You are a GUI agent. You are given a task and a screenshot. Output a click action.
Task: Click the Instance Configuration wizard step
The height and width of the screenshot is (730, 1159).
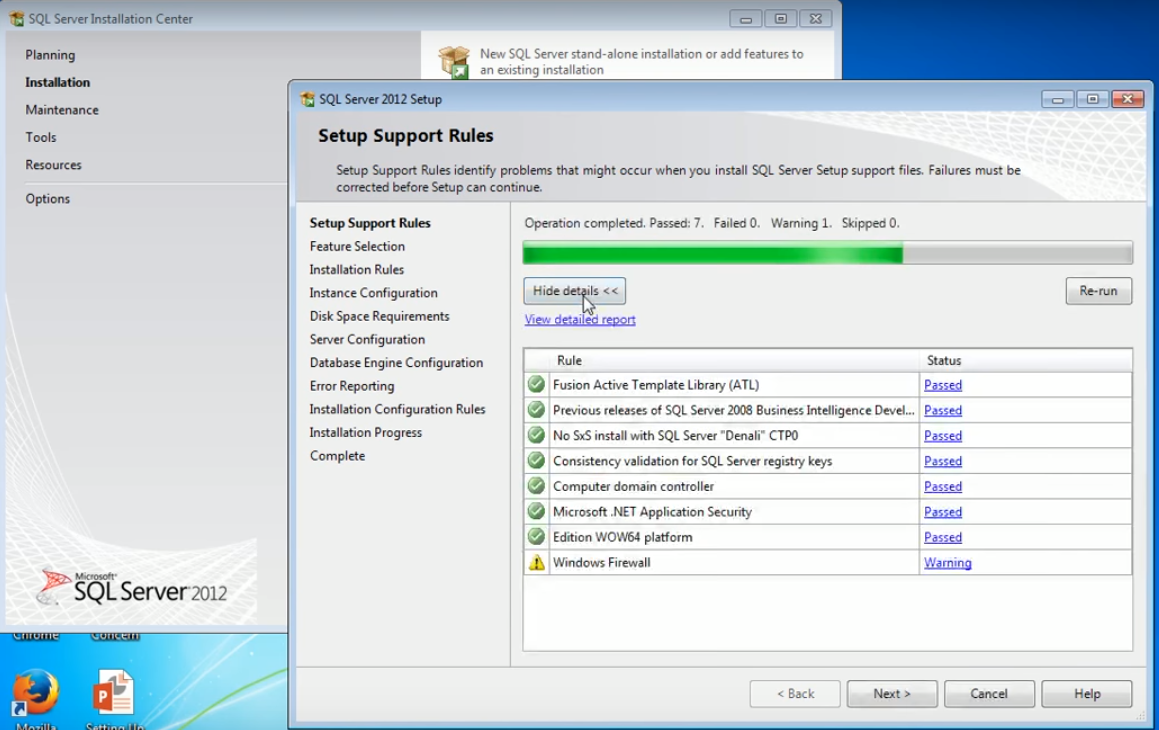373,293
